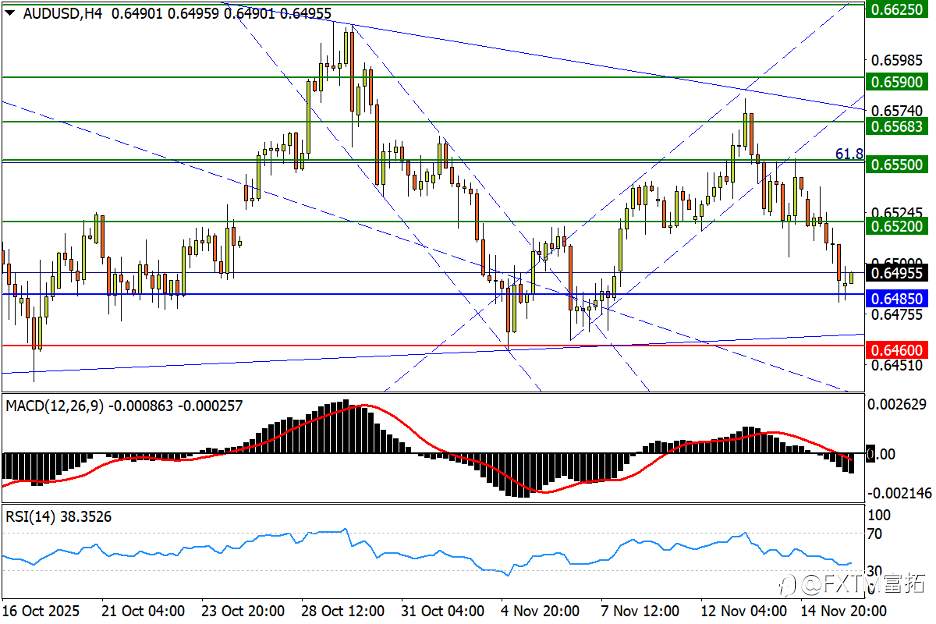Click the 14 Nov 20:00 time label
Image resolution: width=936 pixels, height=624 pixels.
tap(843, 611)
